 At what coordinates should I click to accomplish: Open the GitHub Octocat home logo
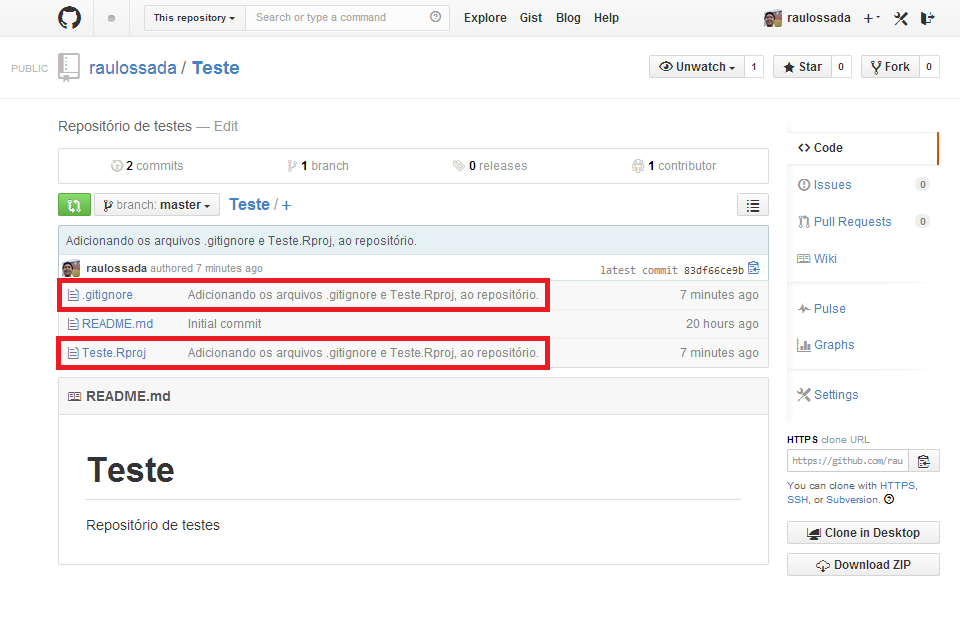(69, 18)
